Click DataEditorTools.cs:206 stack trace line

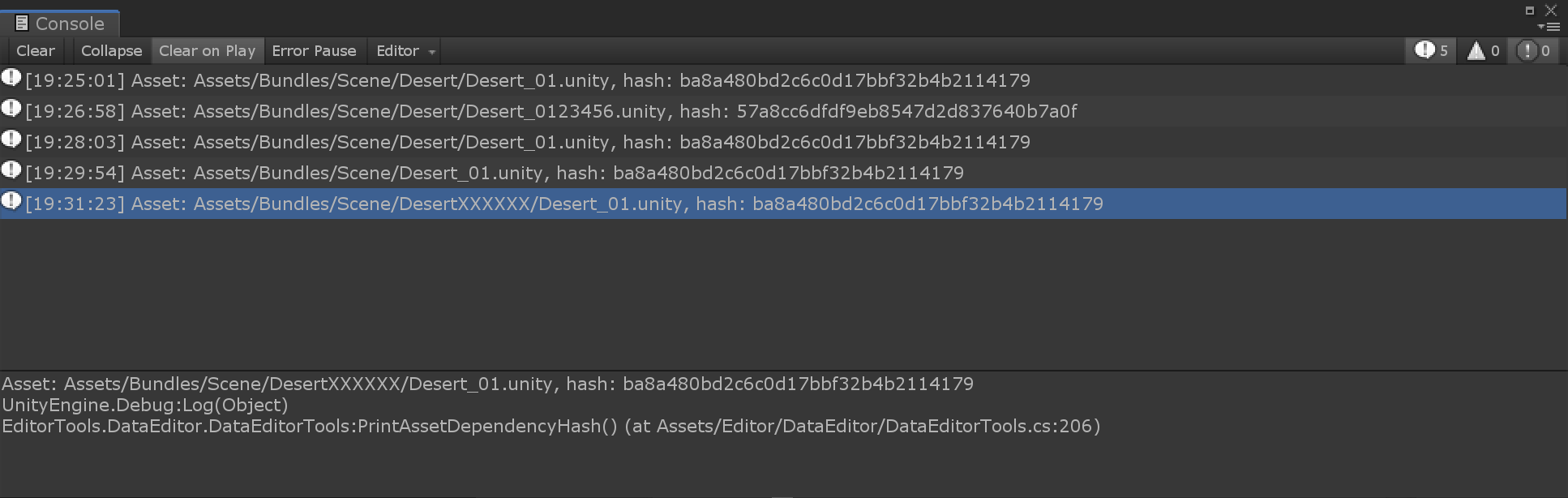click(551, 427)
